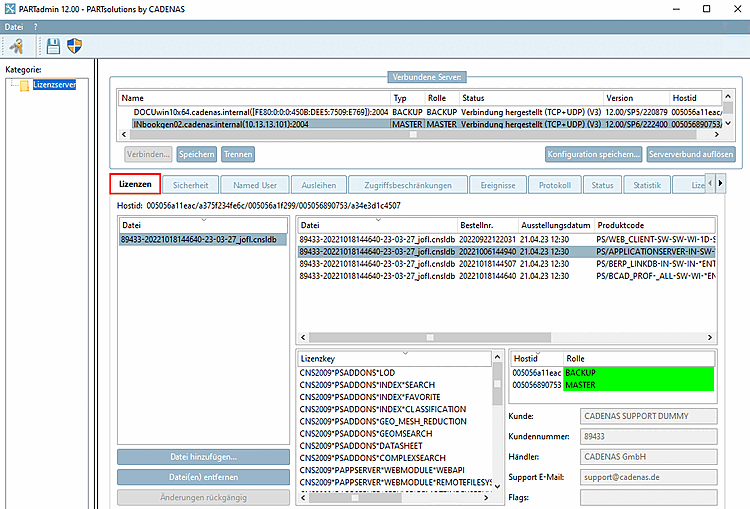Viewport: 750px width, 509px height.
Task: Select the .cnsldb file in left Datei list
Action: pyautogui.click(x=203, y=240)
